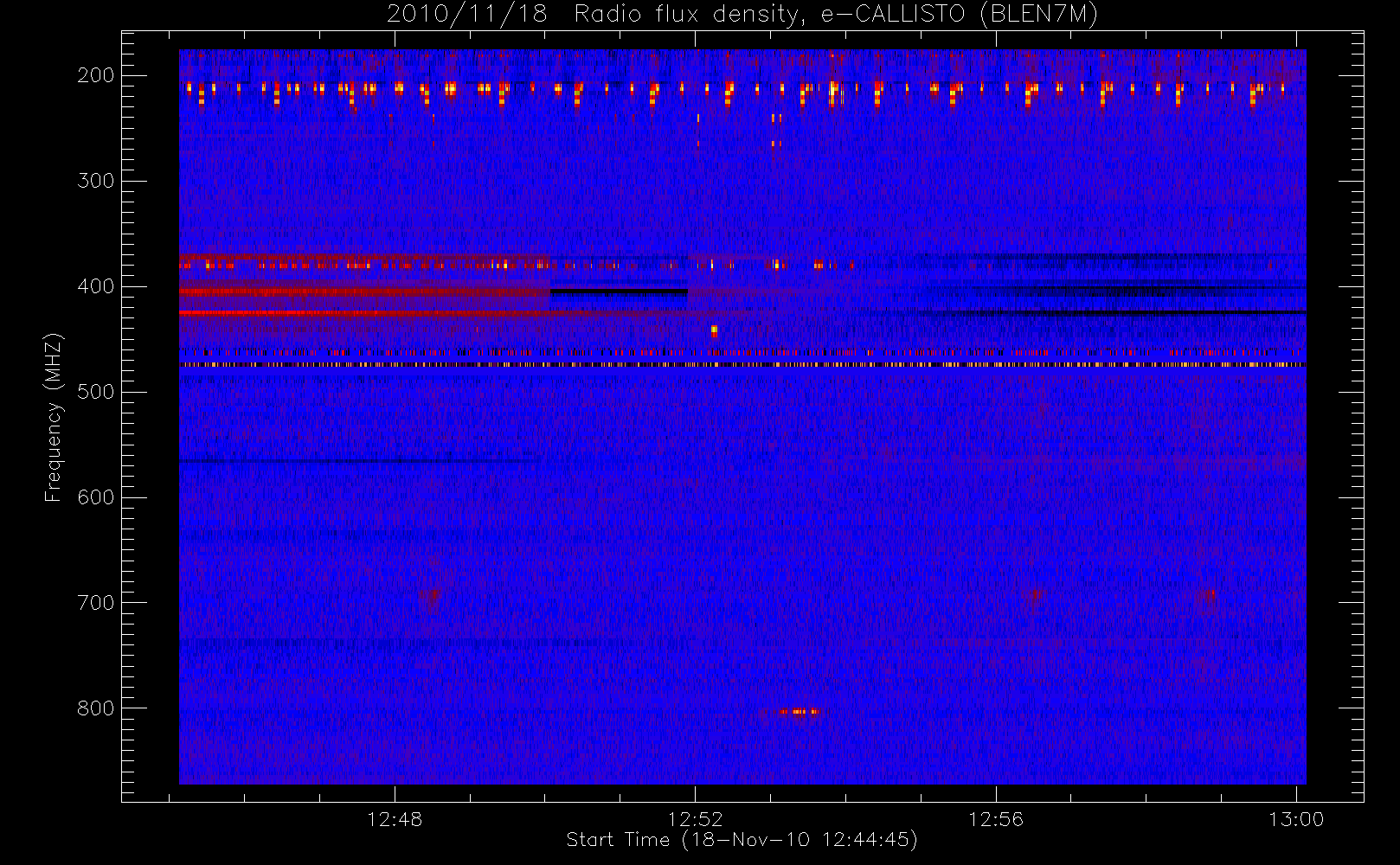Click the 12:48 time tick label

395,819
